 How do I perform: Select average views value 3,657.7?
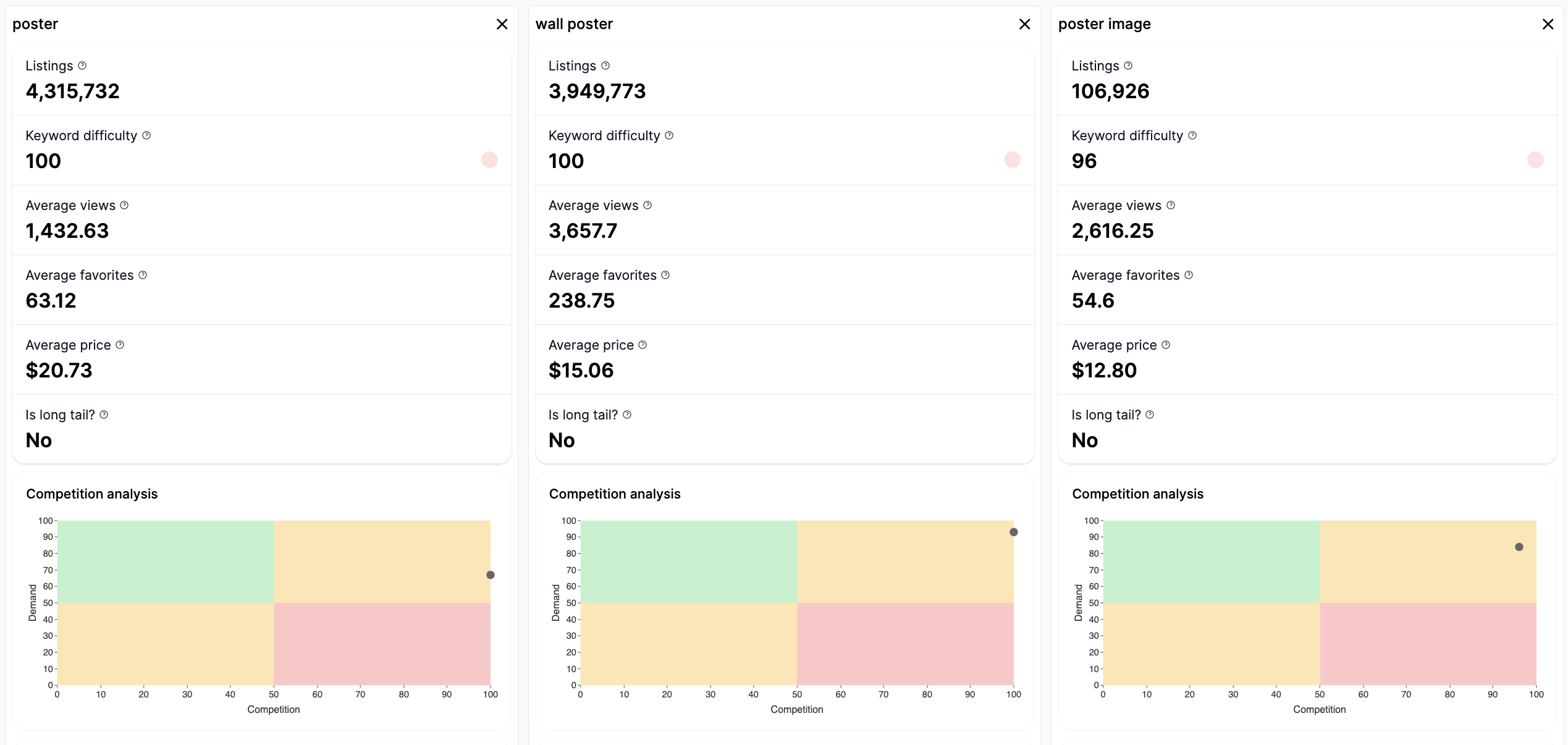pyautogui.click(x=583, y=231)
